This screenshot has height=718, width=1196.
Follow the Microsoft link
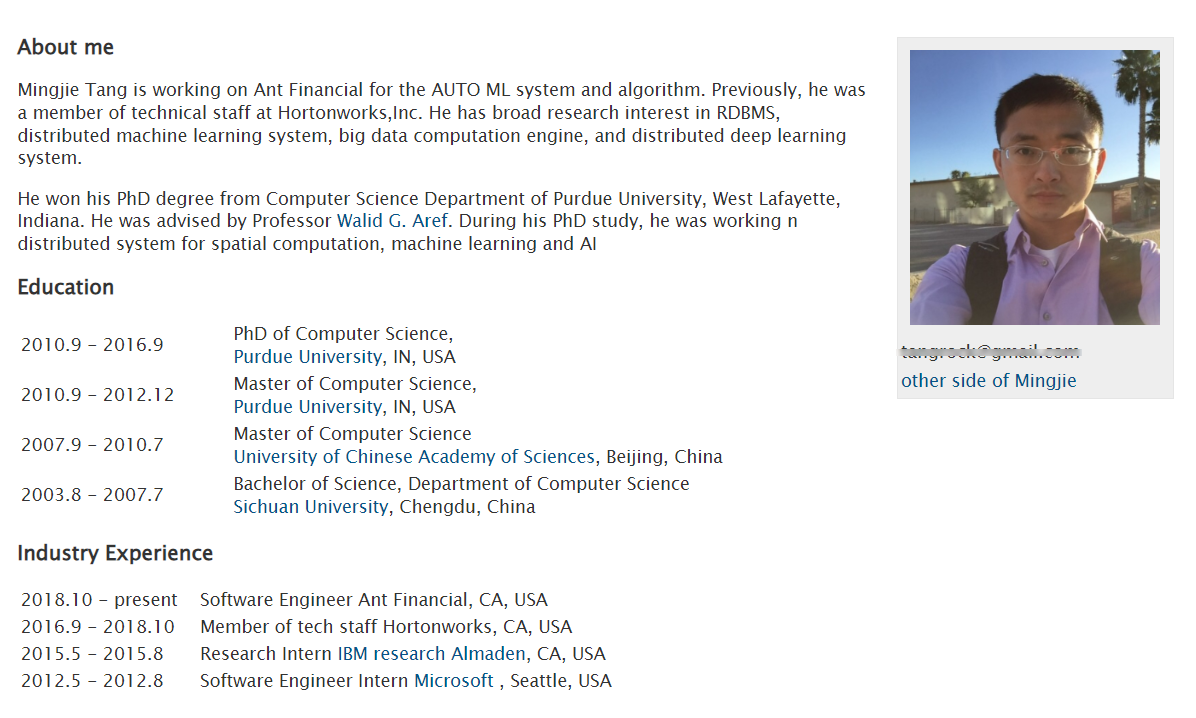454,681
